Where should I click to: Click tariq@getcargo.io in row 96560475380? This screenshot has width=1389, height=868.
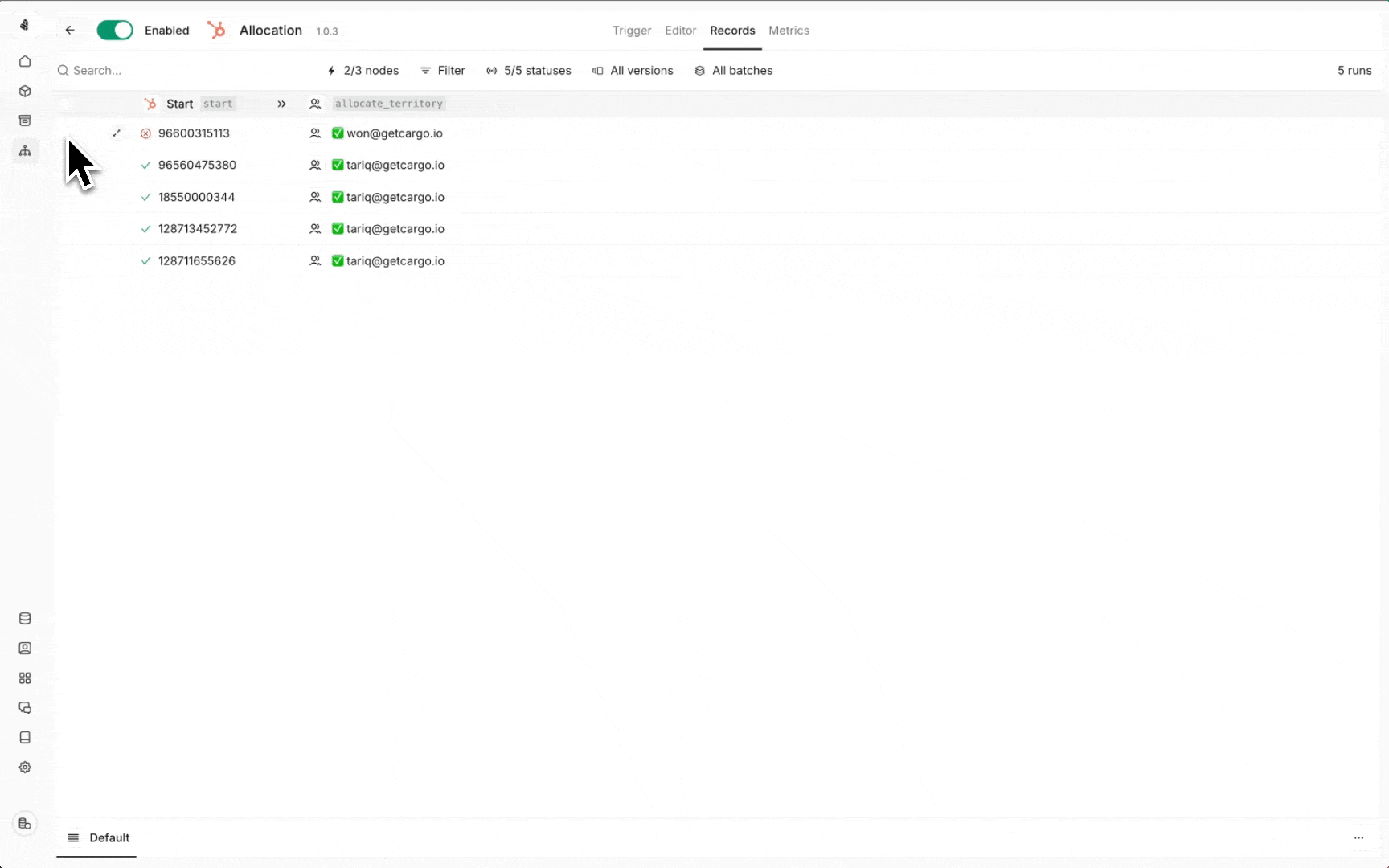[395, 166]
